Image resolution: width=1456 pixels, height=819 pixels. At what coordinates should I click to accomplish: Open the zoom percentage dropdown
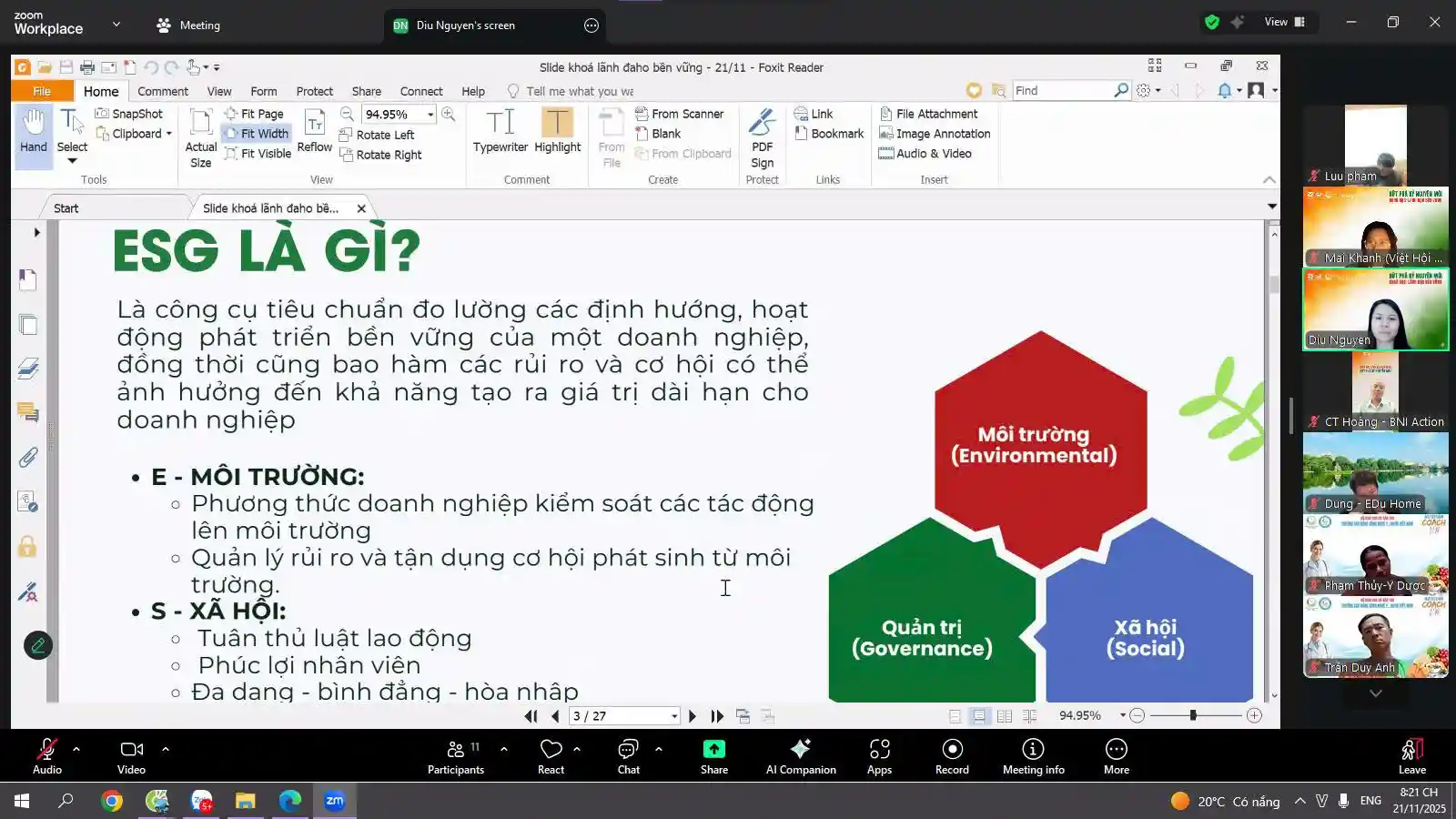tap(430, 115)
